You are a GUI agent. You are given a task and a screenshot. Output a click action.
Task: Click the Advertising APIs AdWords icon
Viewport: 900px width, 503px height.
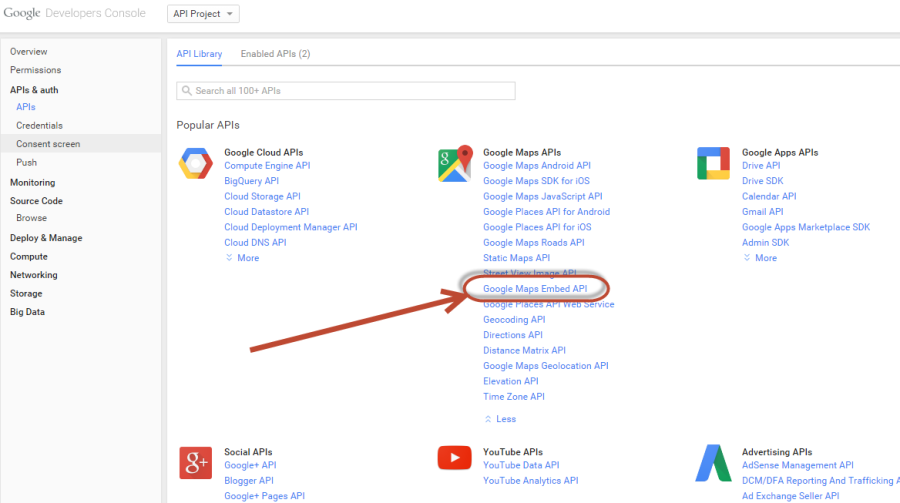pos(713,463)
